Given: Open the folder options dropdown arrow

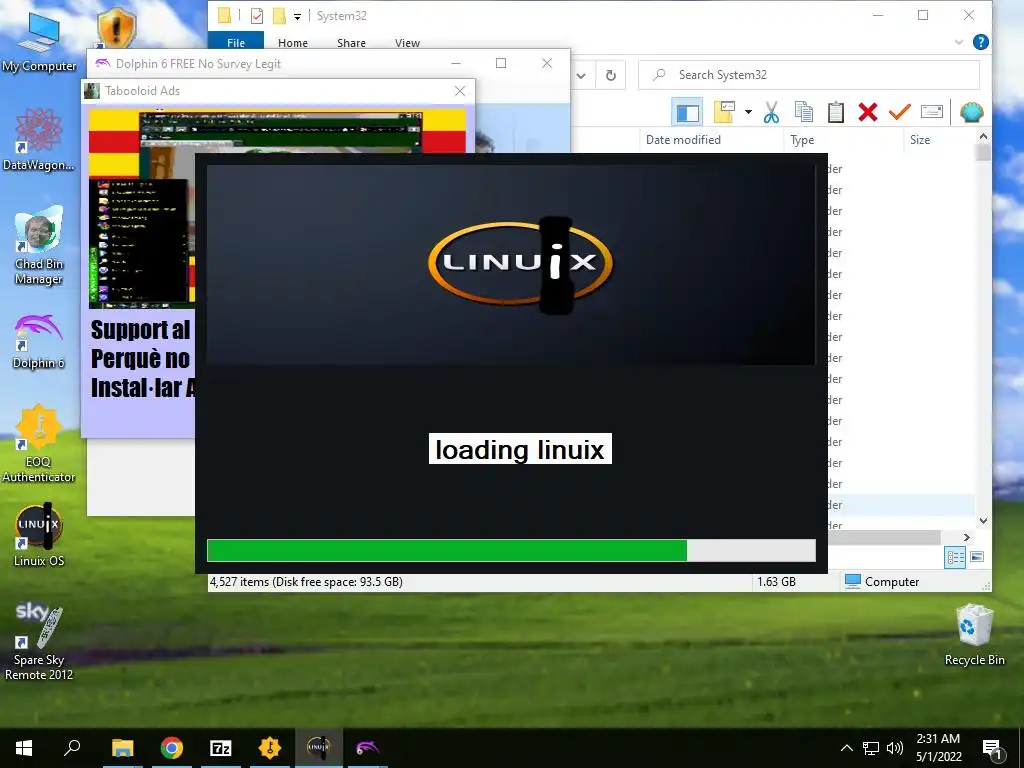Looking at the screenshot, I should tap(748, 112).
